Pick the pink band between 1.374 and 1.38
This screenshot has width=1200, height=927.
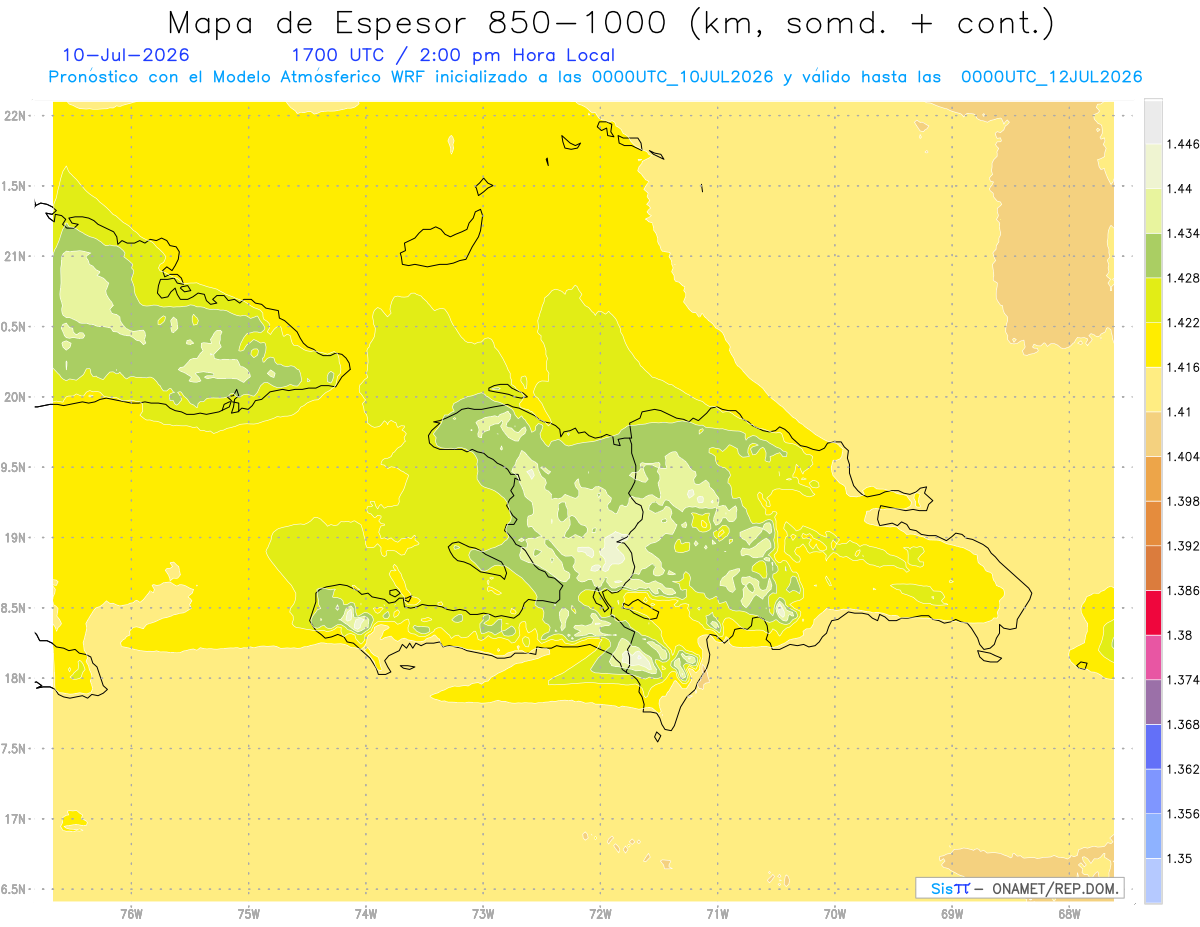pyautogui.click(x=1153, y=657)
